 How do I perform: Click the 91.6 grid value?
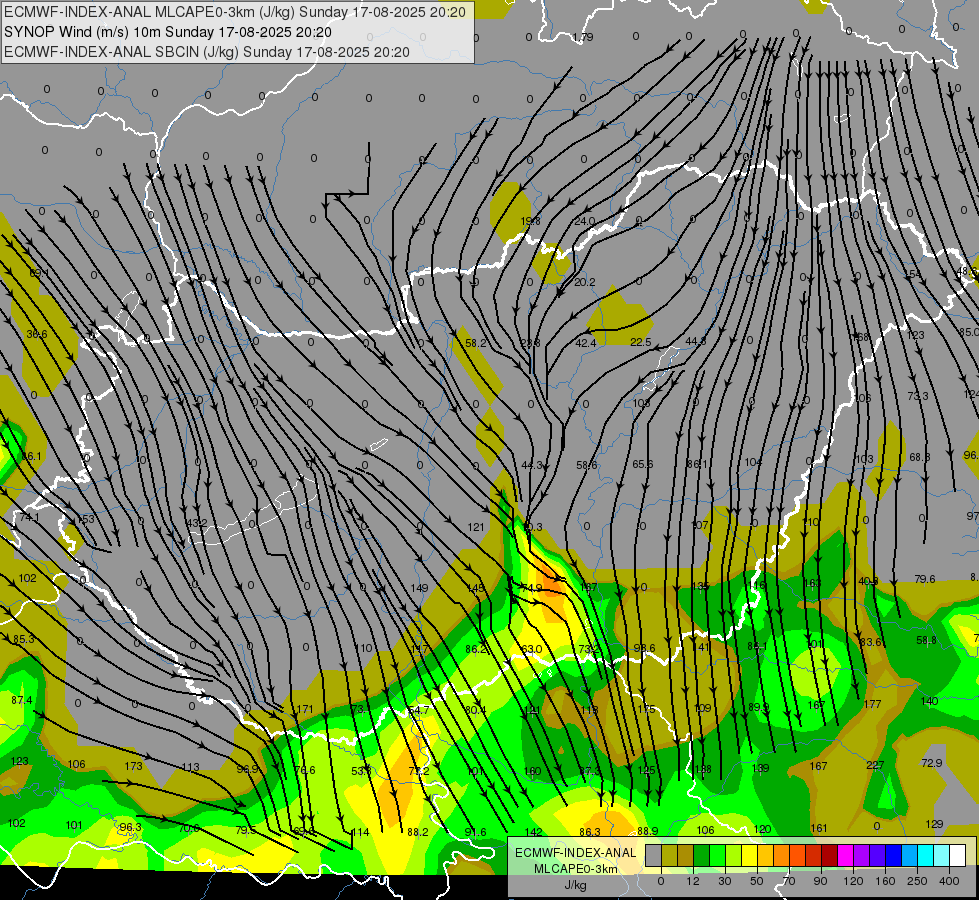[x=476, y=832]
